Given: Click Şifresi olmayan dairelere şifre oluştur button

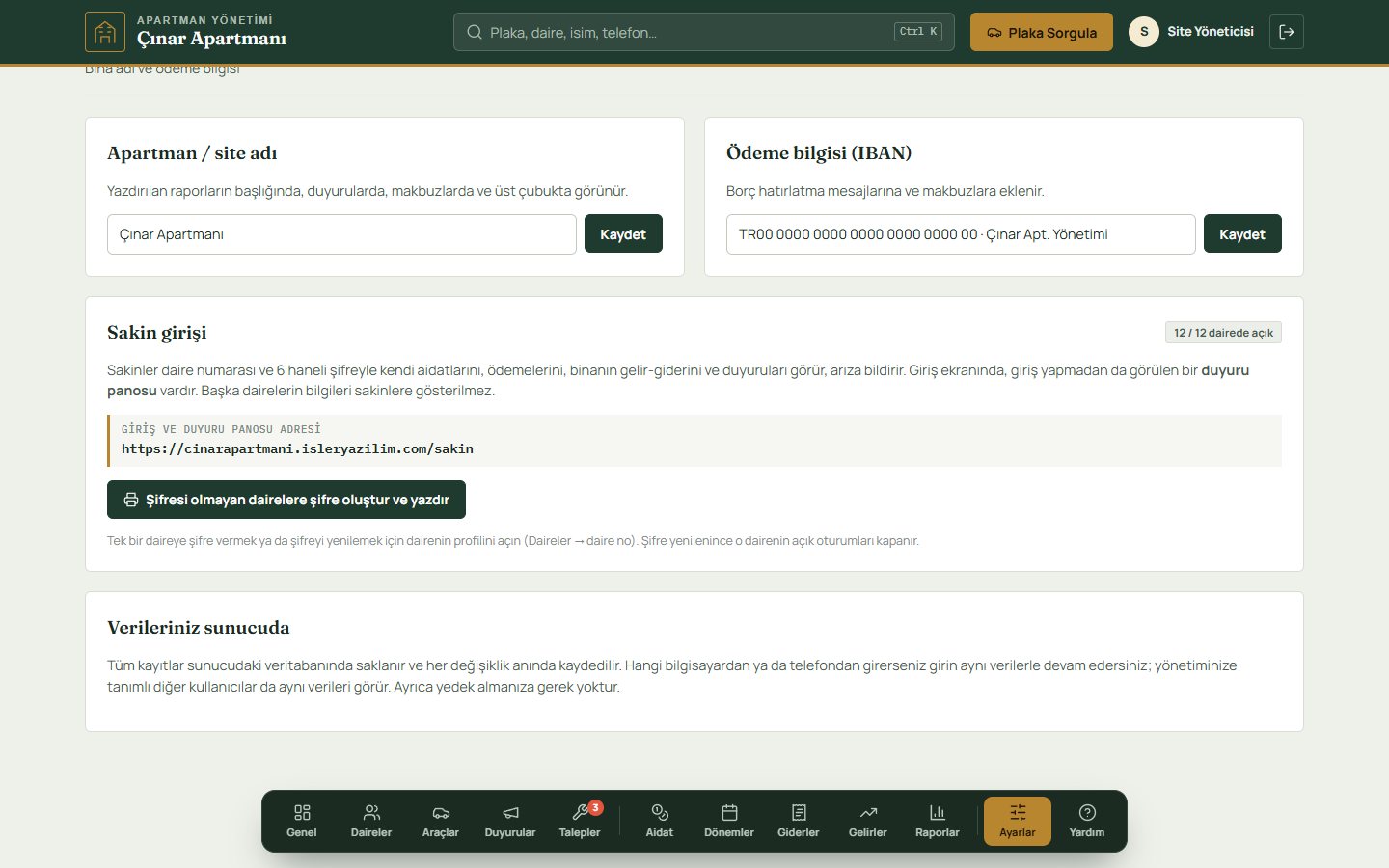Looking at the screenshot, I should click(286, 500).
